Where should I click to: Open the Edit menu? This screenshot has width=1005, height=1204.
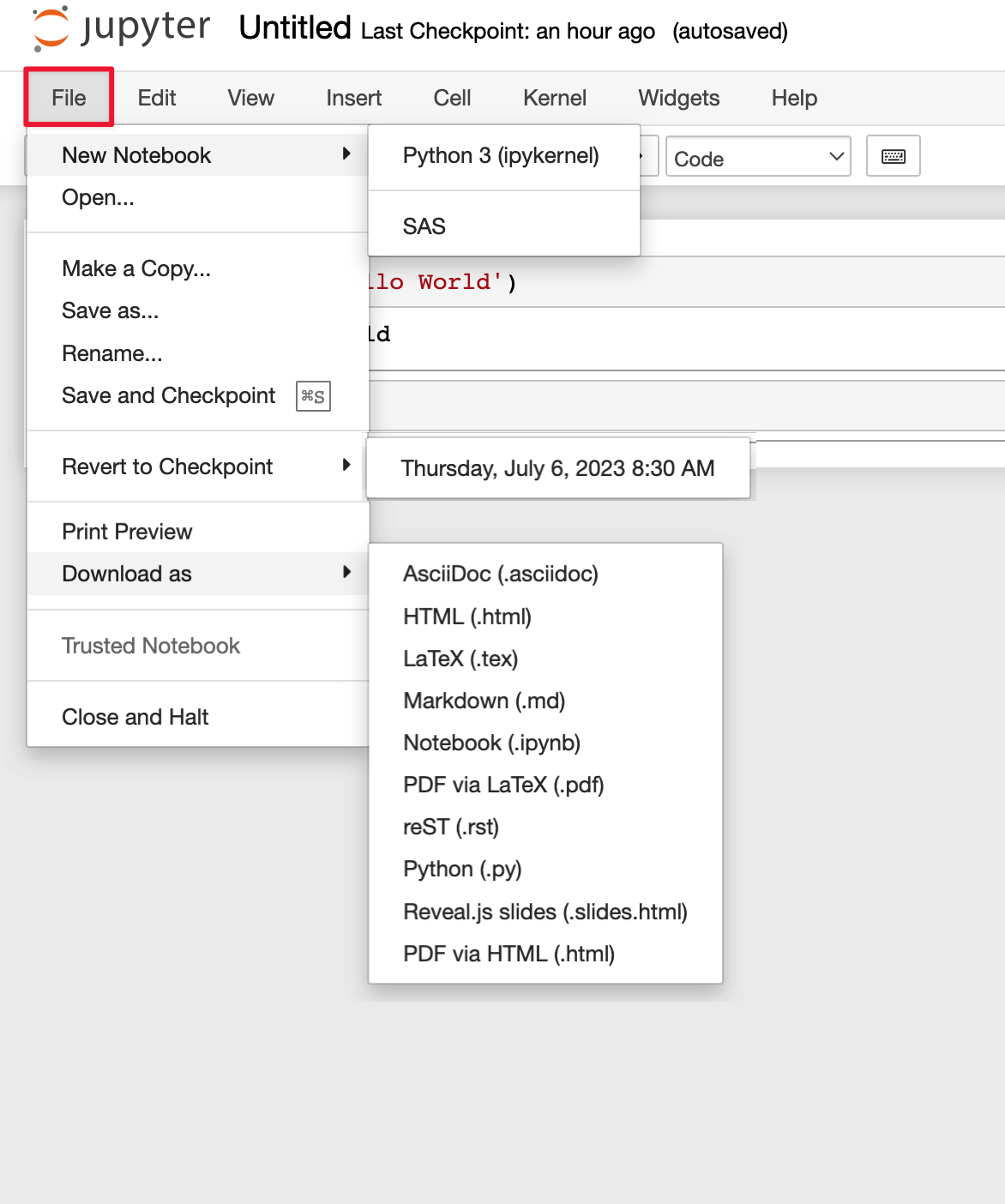(157, 98)
